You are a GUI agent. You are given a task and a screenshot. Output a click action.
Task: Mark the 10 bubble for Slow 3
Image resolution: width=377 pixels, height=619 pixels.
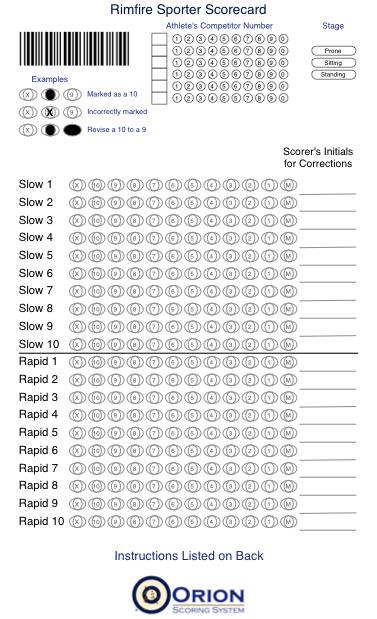pos(96,220)
